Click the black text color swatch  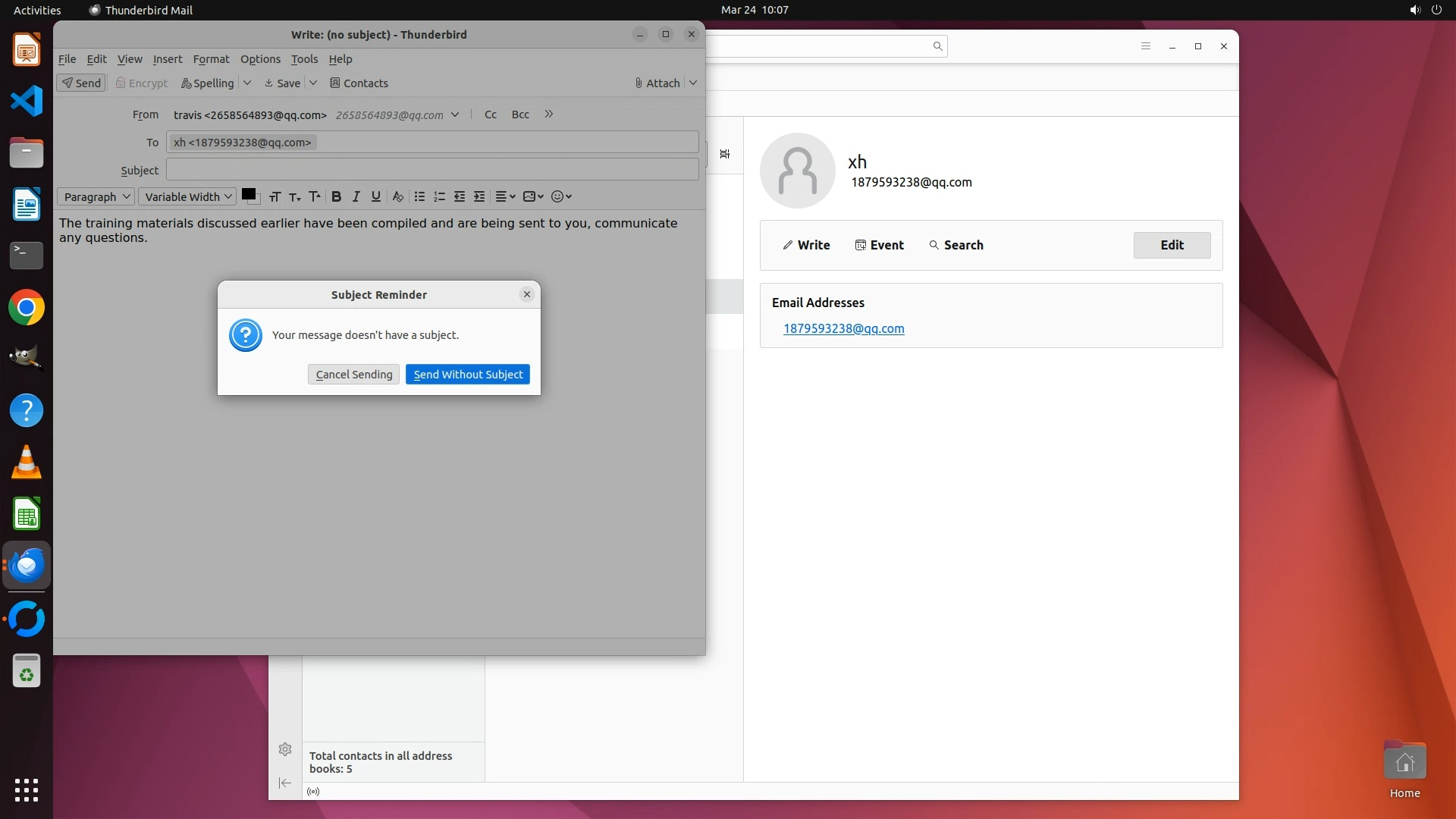tap(248, 194)
